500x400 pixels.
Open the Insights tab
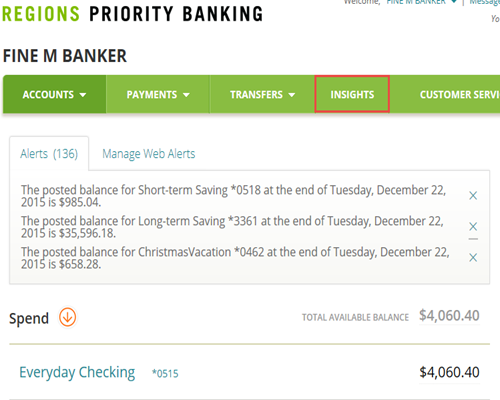point(352,95)
